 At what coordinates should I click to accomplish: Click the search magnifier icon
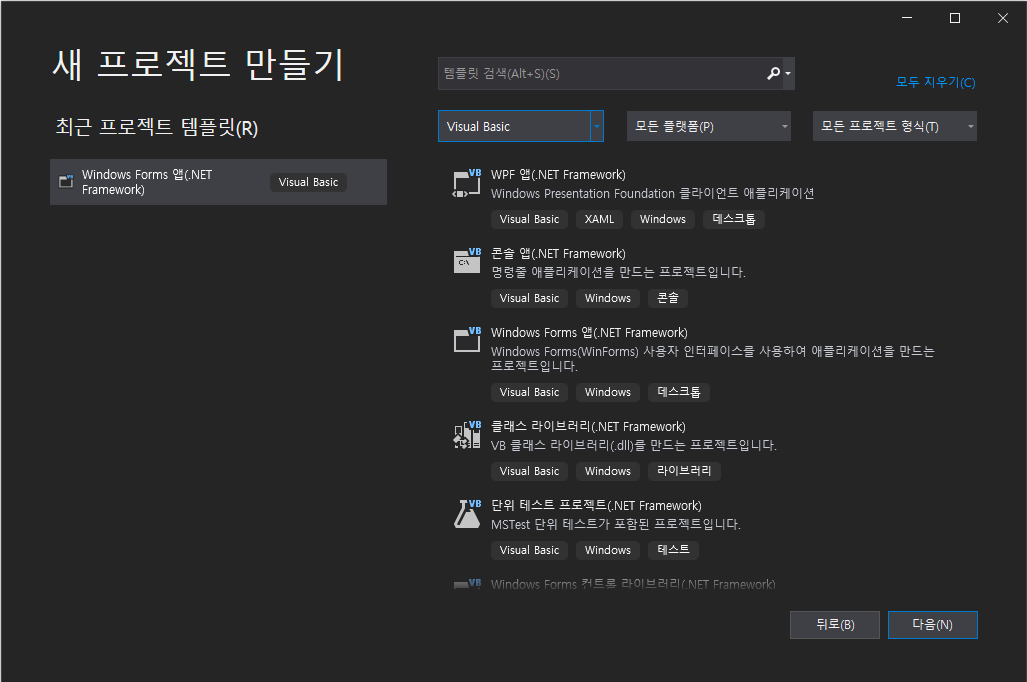click(774, 73)
